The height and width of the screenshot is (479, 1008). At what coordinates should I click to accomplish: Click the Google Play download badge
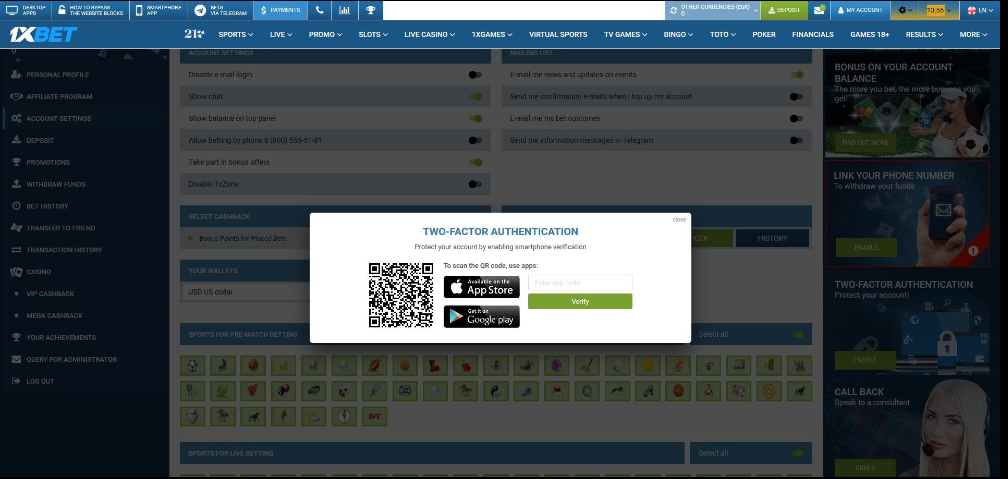[x=482, y=316]
